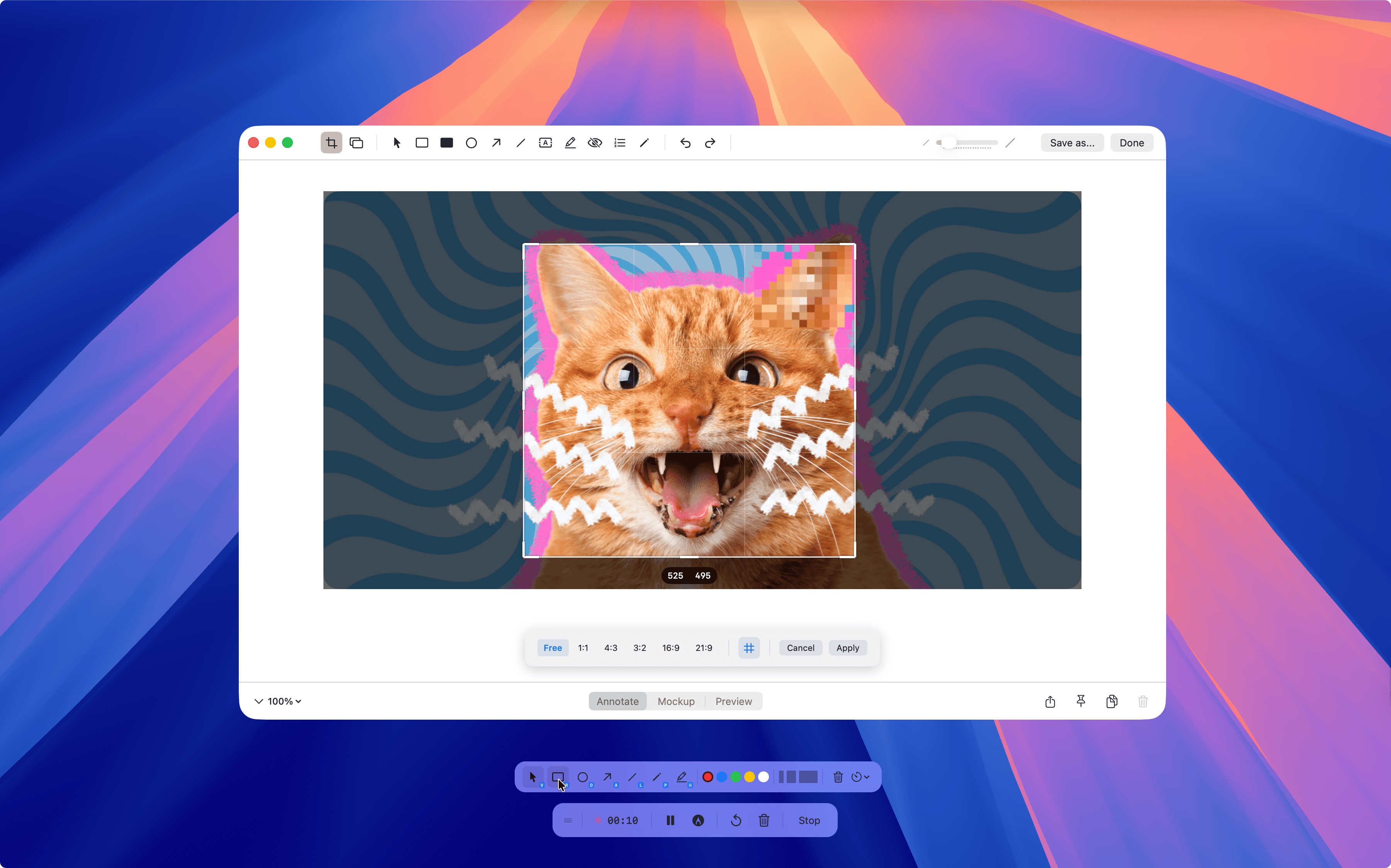Image resolution: width=1391 pixels, height=868 pixels.
Task: Select the blur/hide eye tool
Action: coord(595,143)
